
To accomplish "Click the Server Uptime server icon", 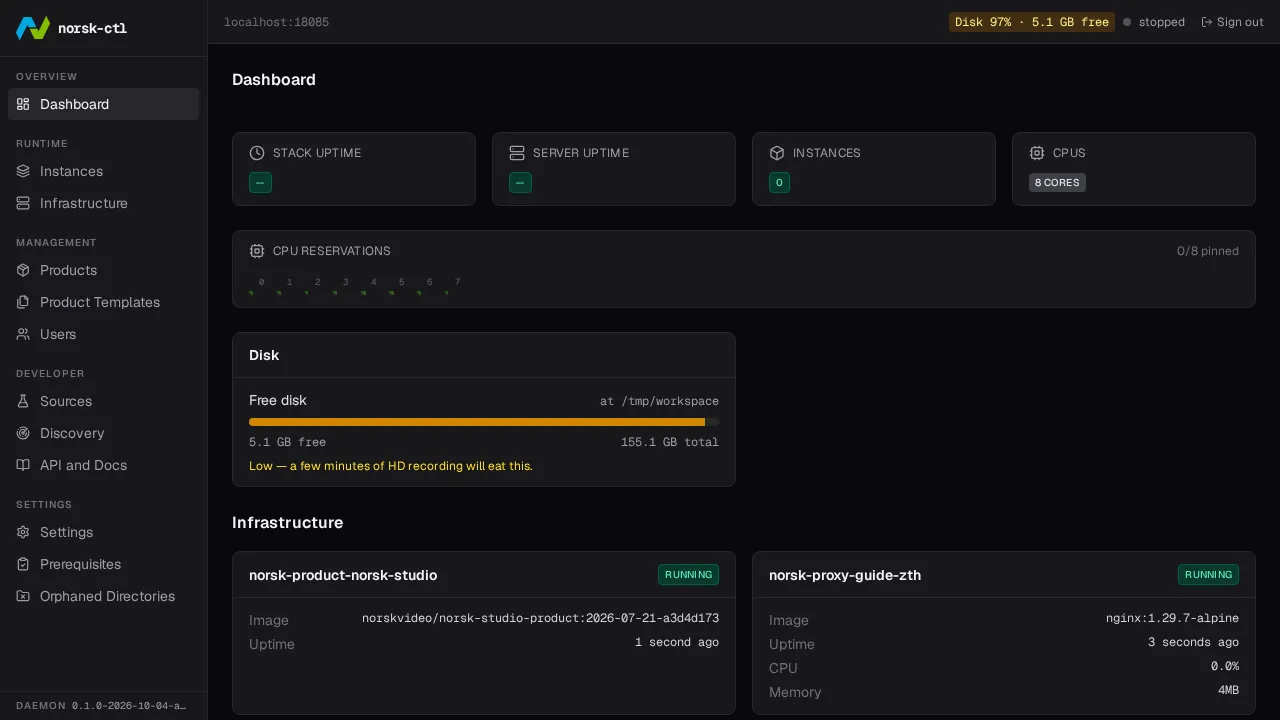I will 517,153.
